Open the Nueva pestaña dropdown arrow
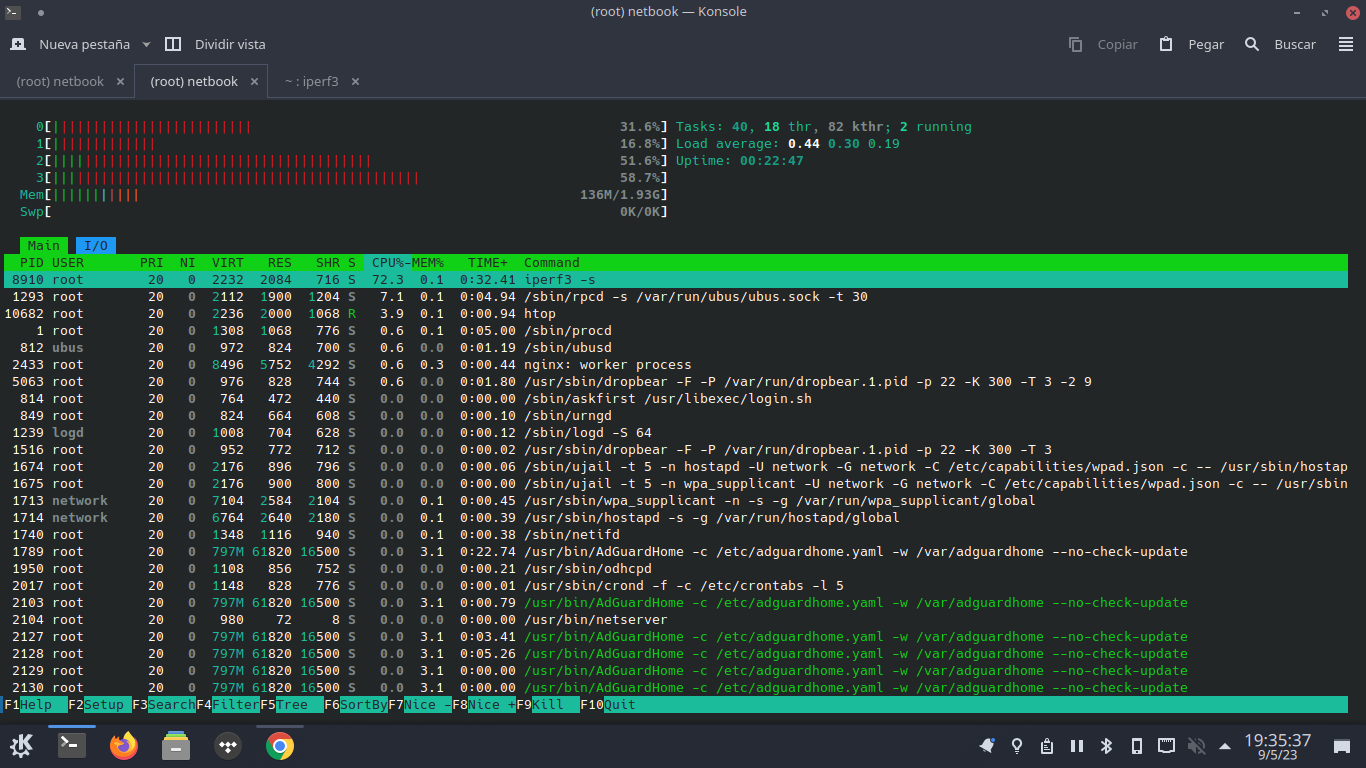The width and height of the screenshot is (1366, 768). point(146,44)
